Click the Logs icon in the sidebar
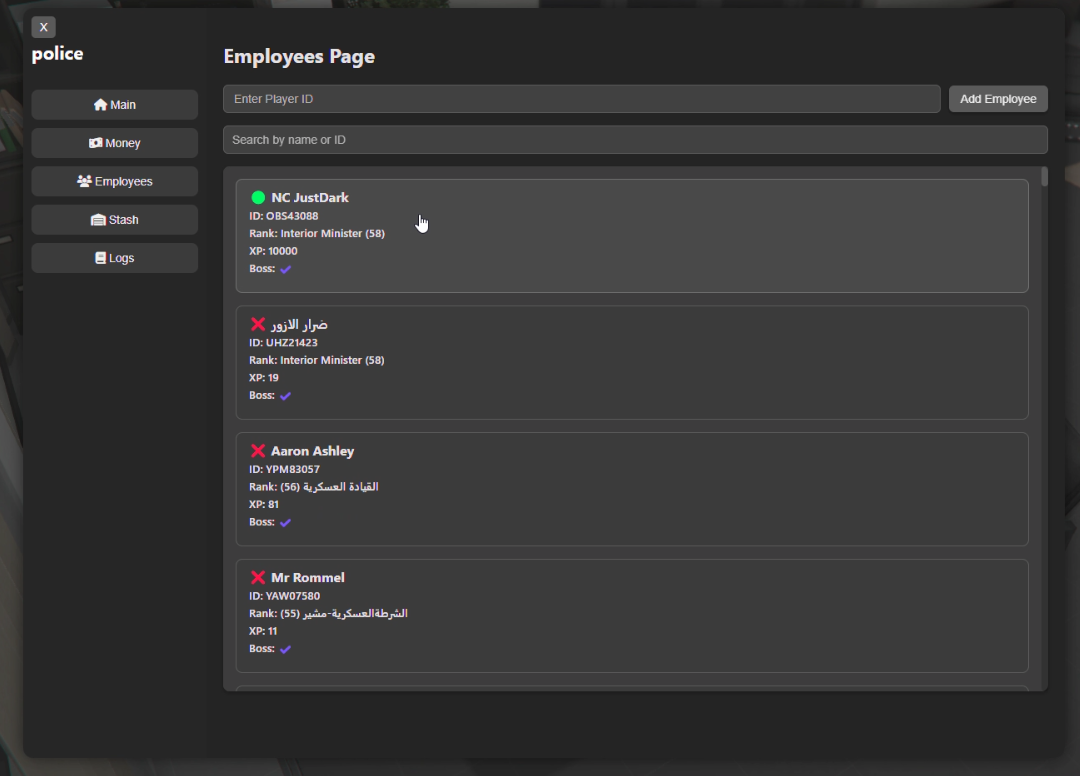 coord(99,257)
